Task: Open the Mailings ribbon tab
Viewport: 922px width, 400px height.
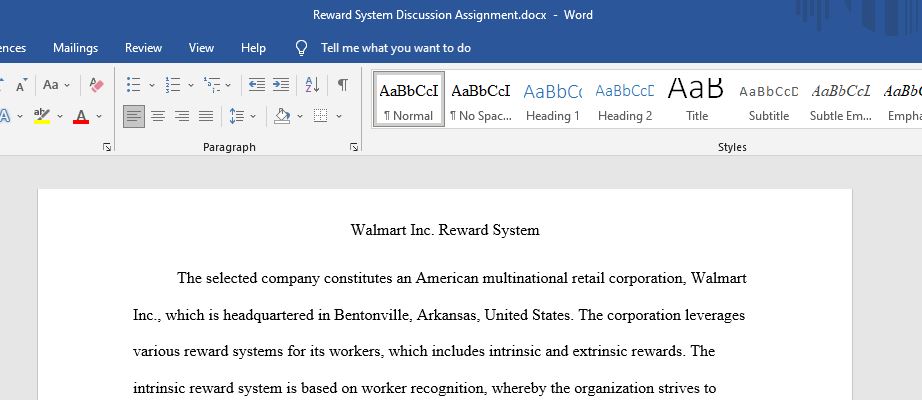Action: point(75,48)
